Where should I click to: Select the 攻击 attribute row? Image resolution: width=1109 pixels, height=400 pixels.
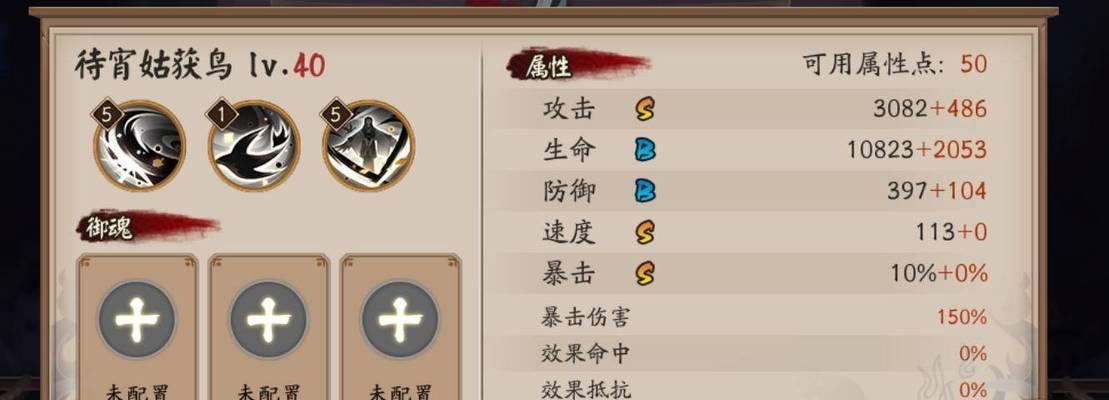(747, 109)
